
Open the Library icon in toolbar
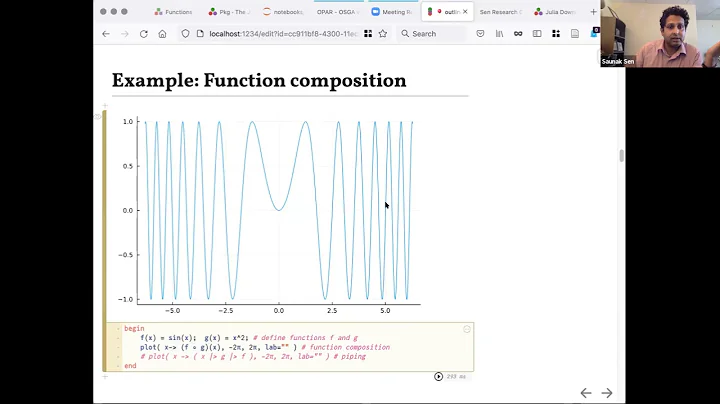pos(499,34)
